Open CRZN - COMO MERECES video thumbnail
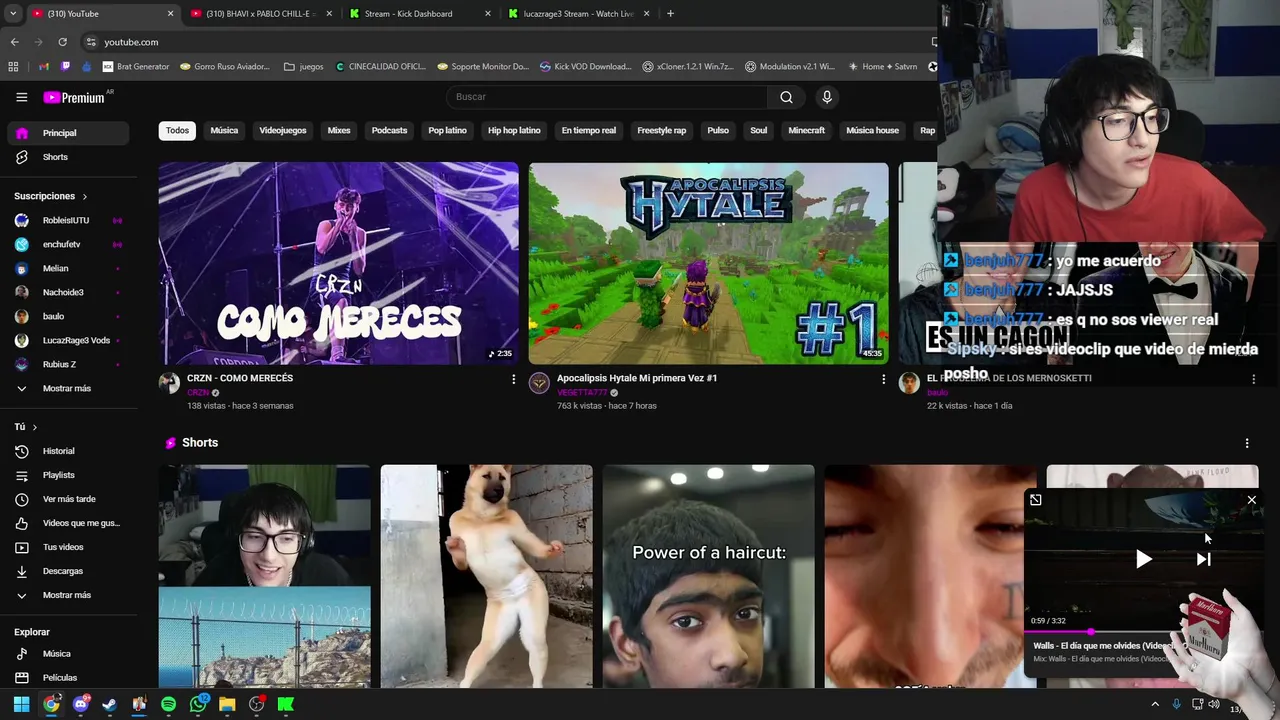The width and height of the screenshot is (1280, 720). [338, 264]
